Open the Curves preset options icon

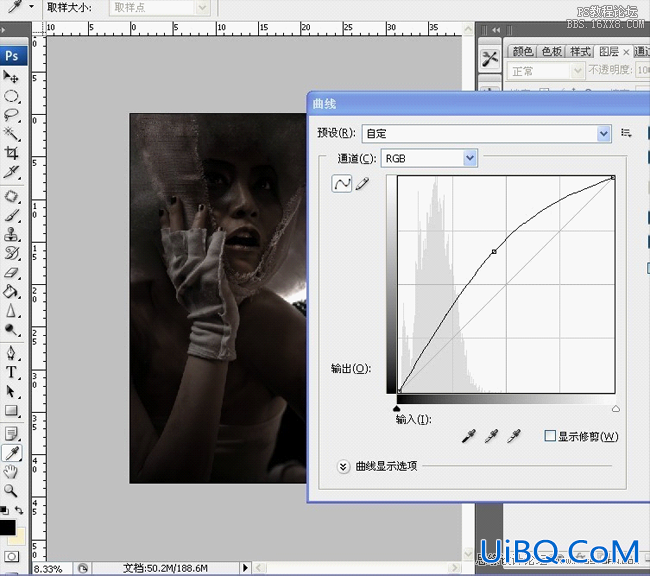(x=626, y=133)
